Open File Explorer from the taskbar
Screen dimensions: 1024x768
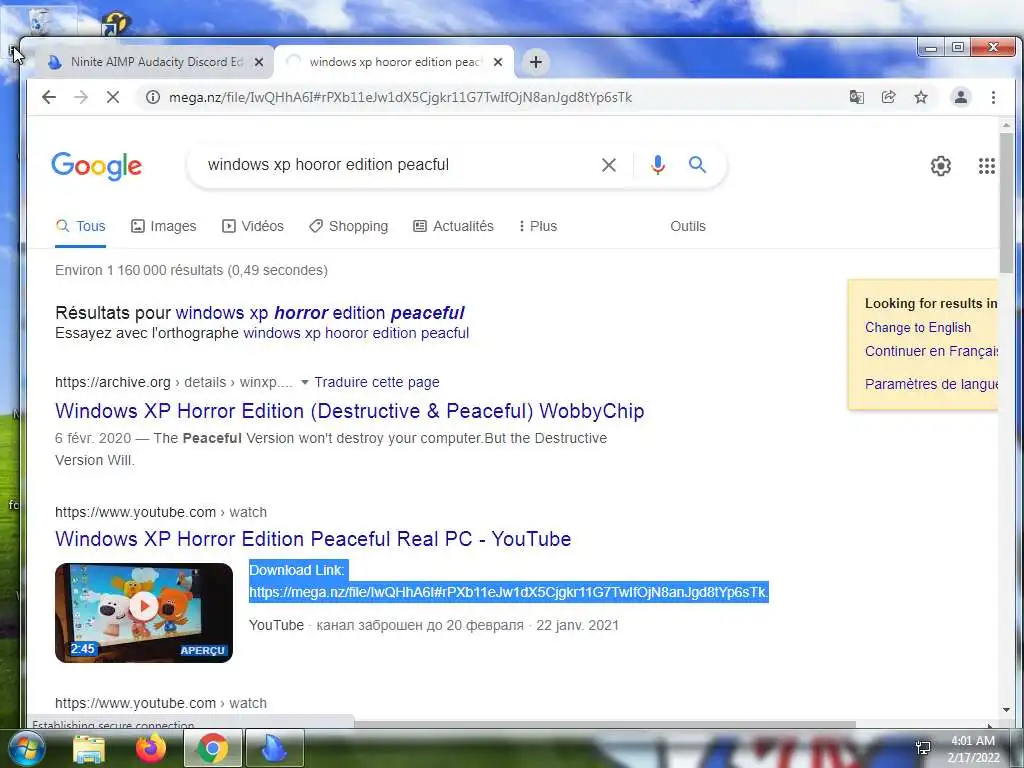(x=89, y=749)
